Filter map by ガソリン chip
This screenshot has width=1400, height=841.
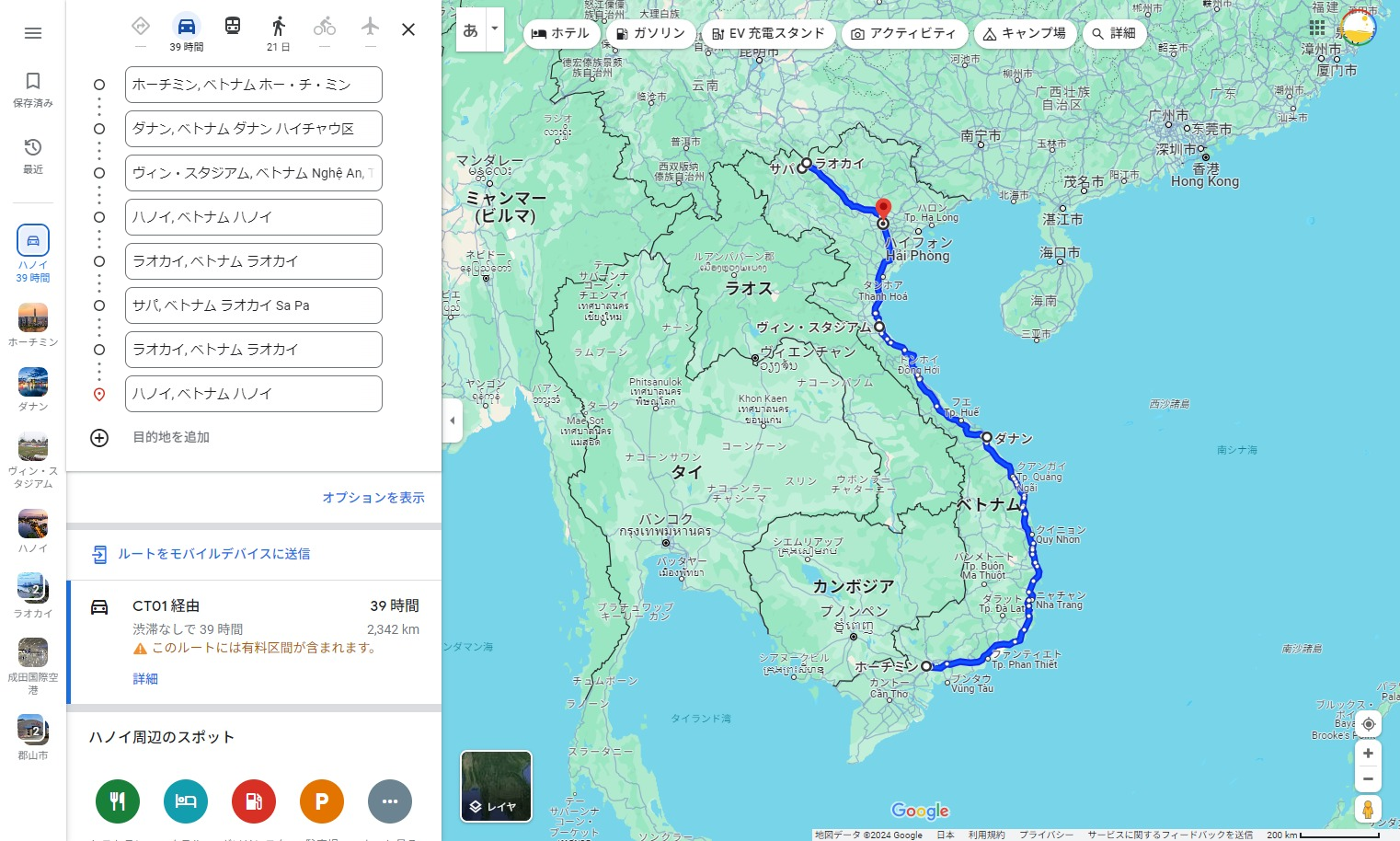[650, 34]
